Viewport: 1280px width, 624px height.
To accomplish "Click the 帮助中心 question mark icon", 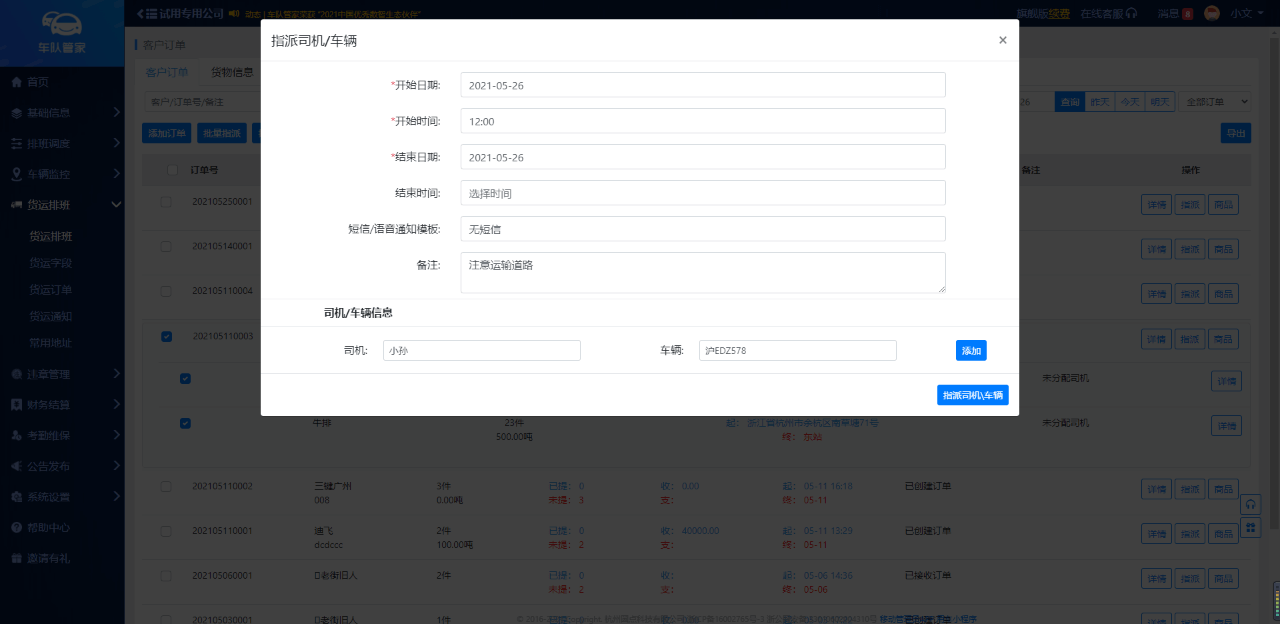I will 17,527.
